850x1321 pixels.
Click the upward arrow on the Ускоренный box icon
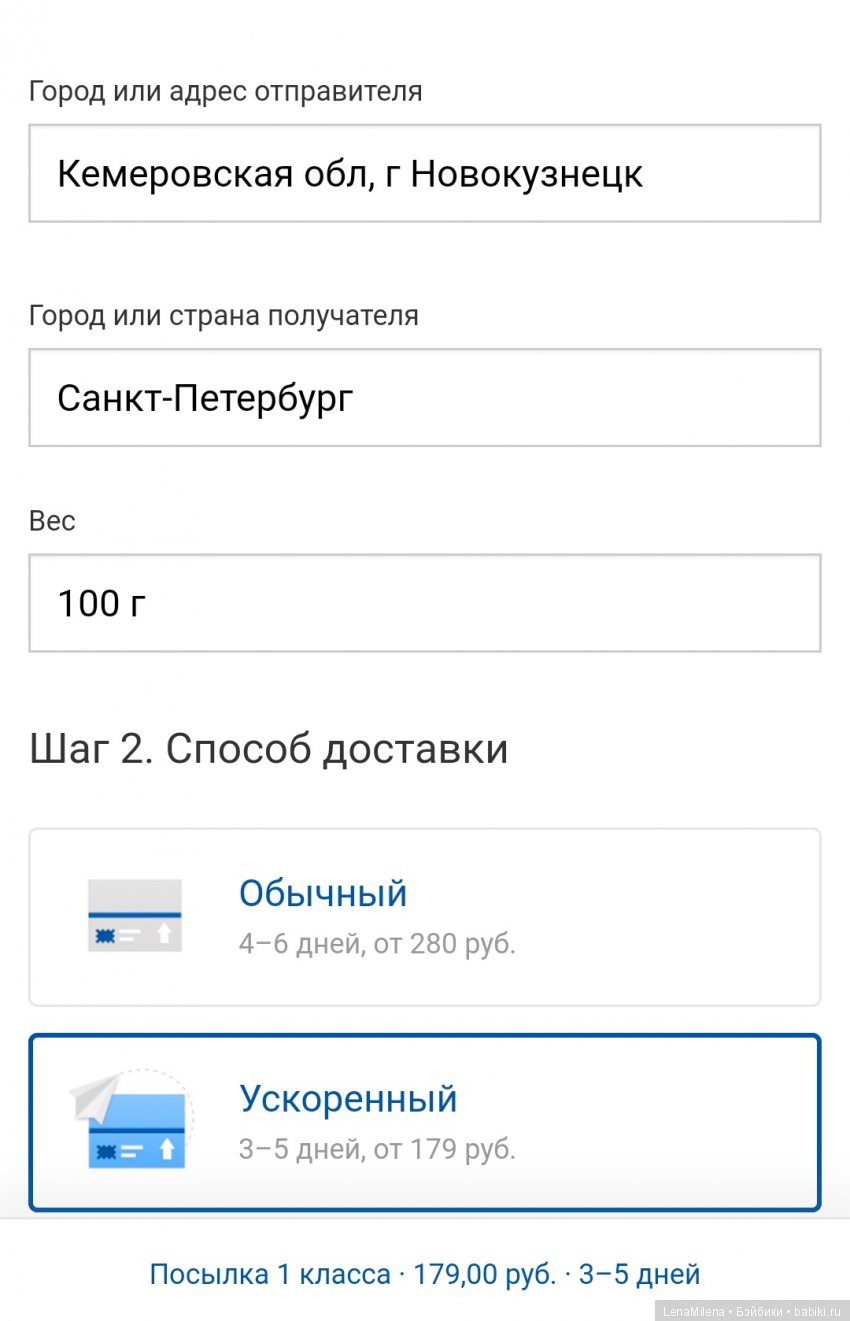click(167, 1148)
